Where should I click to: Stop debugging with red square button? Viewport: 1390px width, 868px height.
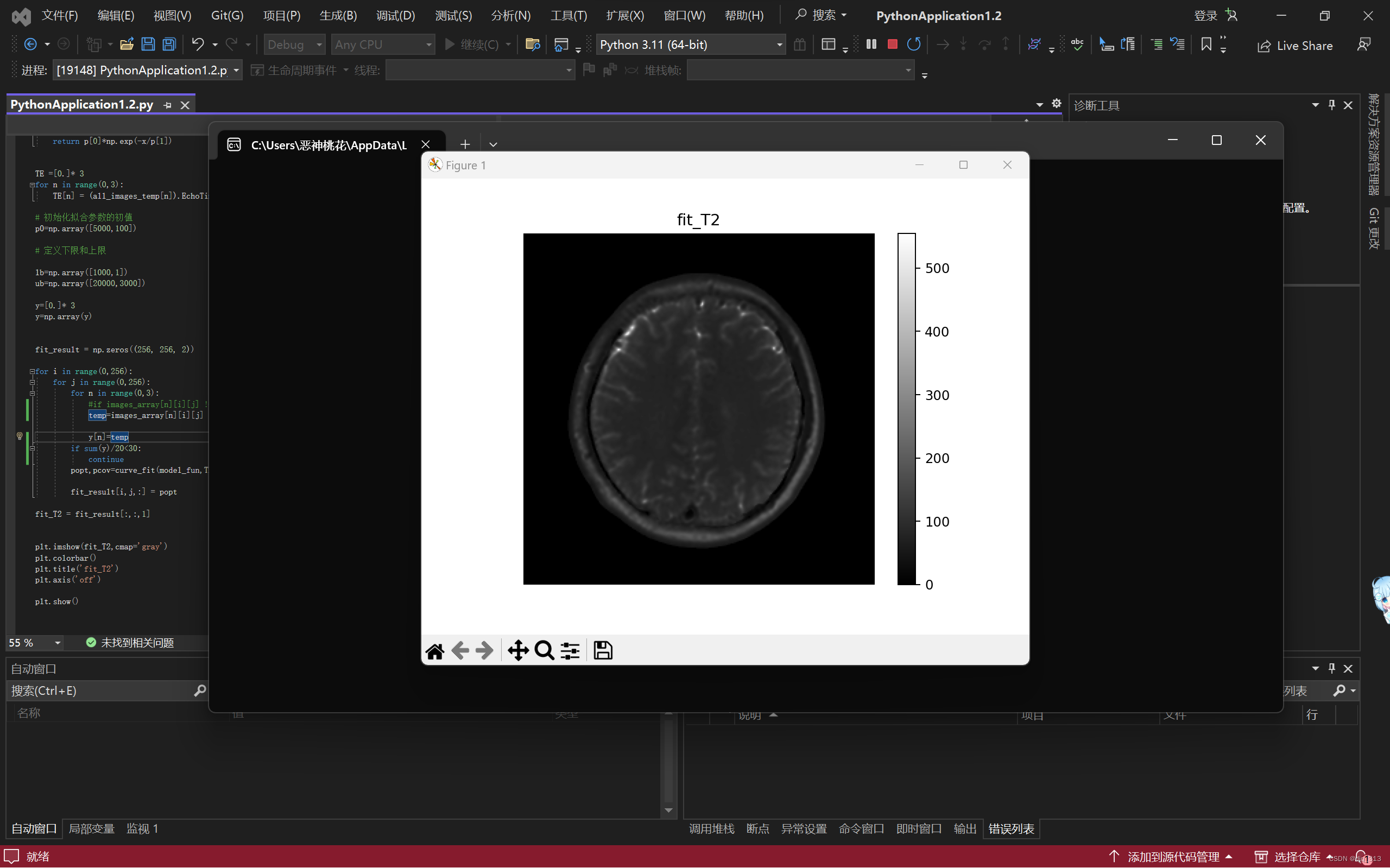tap(892, 44)
